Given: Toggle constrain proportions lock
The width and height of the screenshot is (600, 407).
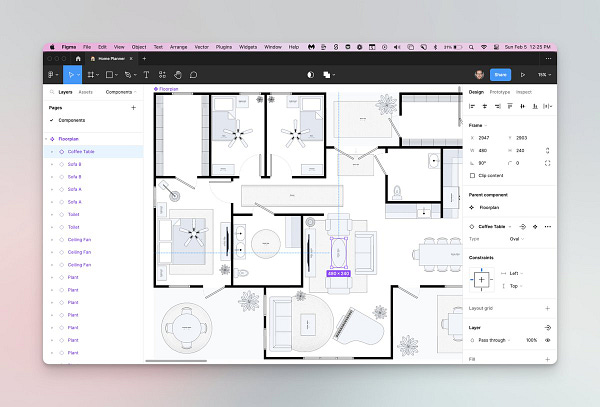Looking at the screenshot, I should click(548, 151).
